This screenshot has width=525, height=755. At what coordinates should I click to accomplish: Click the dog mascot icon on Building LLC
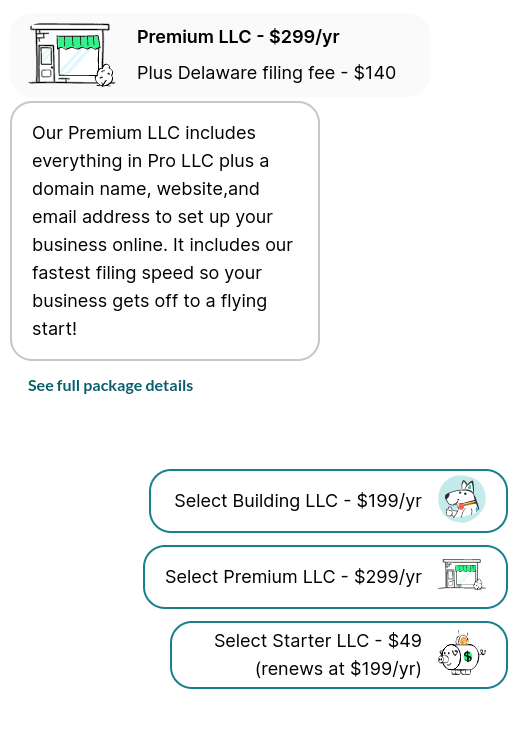click(461, 499)
